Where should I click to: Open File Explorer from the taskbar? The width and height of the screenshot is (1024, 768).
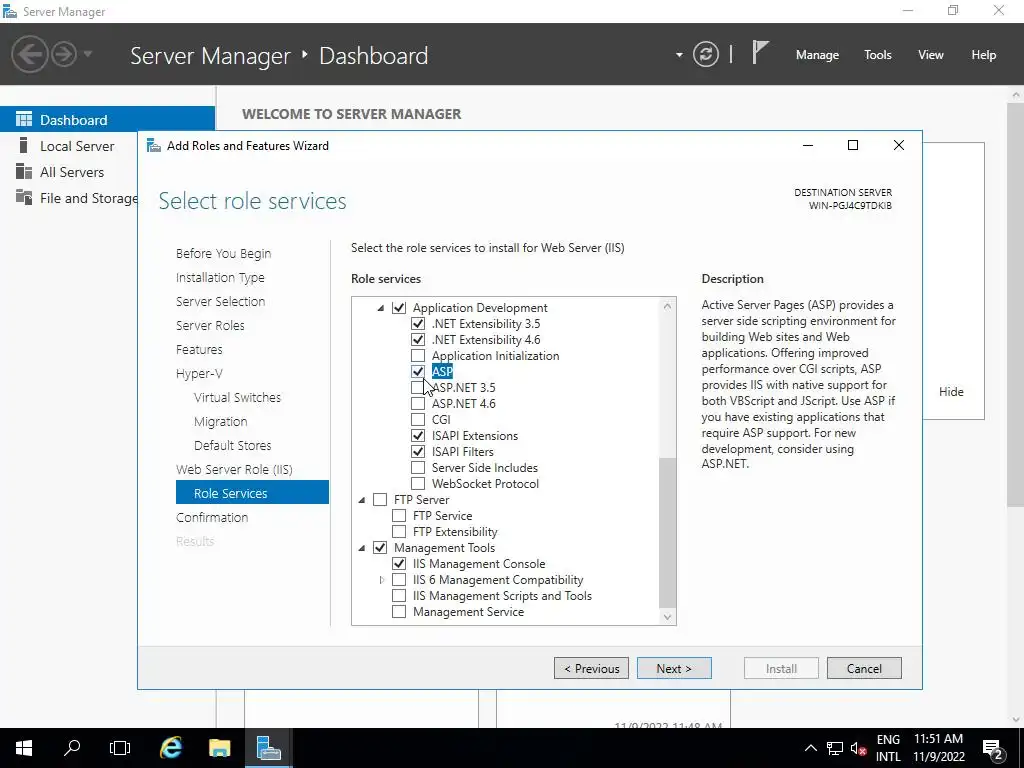[x=219, y=748]
